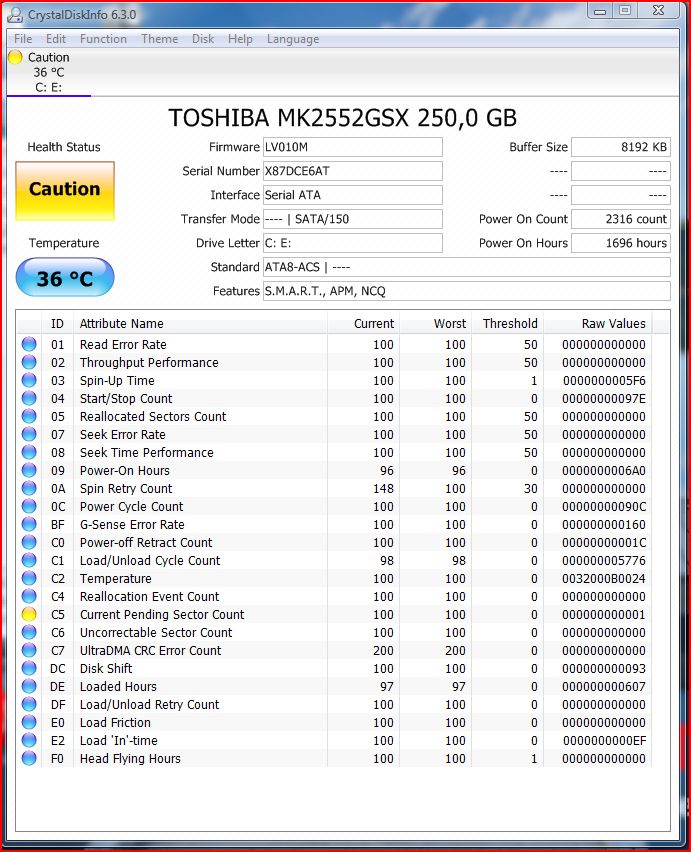Screen dimensions: 691x852
Task: Click blue status icon for Spin-Up Time
Action: coord(29,380)
